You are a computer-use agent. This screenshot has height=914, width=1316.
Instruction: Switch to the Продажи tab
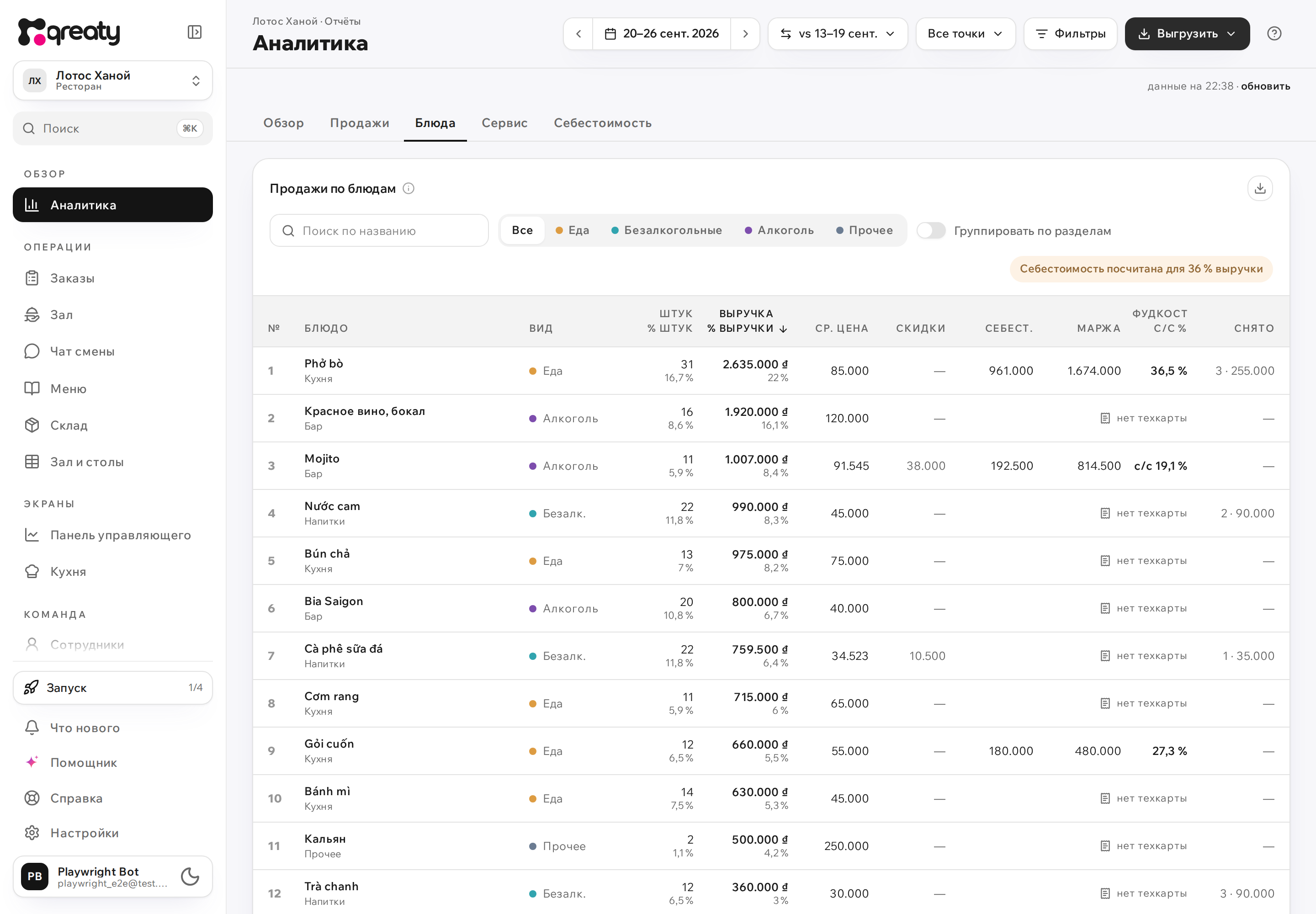coord(360,123)
